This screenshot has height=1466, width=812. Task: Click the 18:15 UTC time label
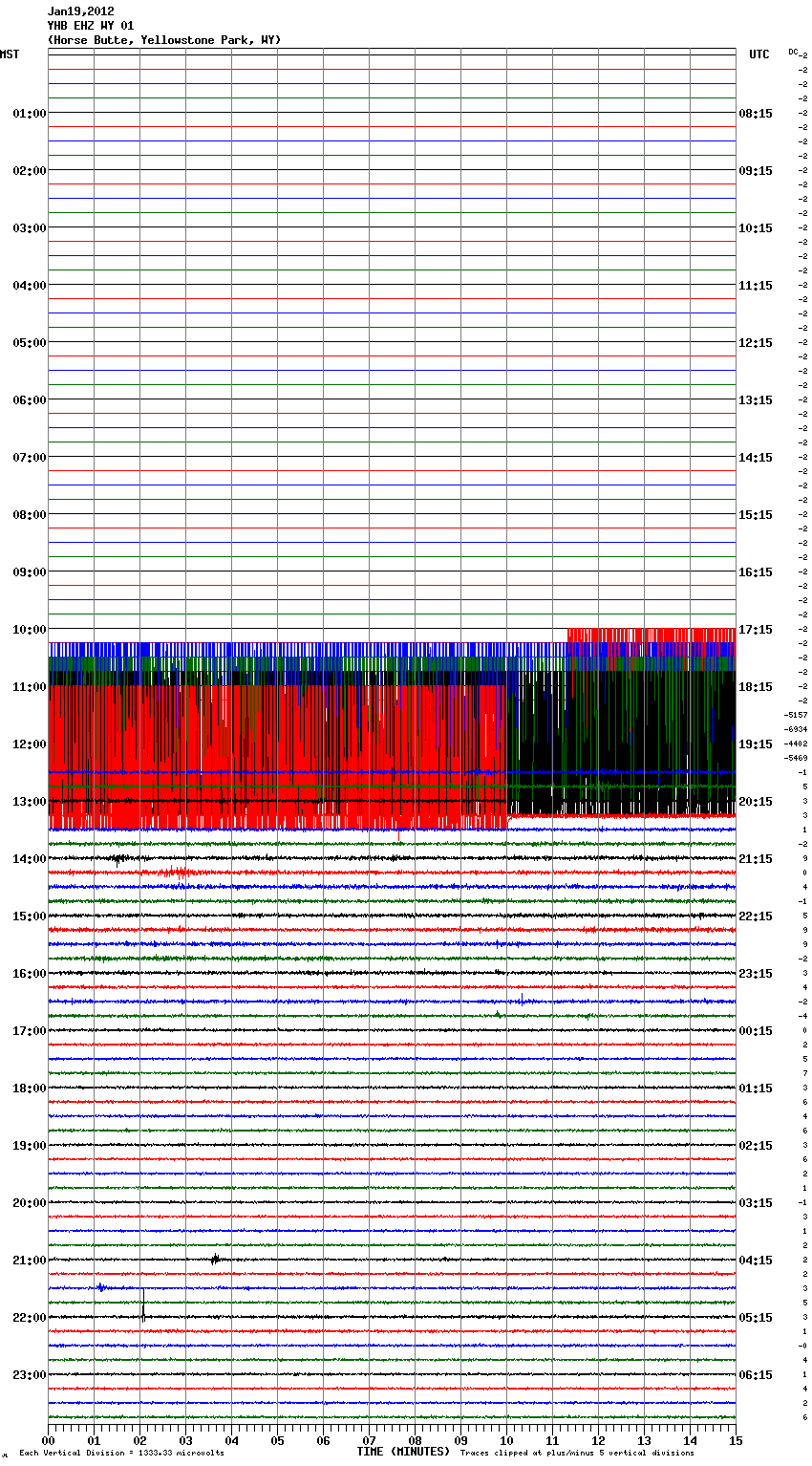(756, 687)
